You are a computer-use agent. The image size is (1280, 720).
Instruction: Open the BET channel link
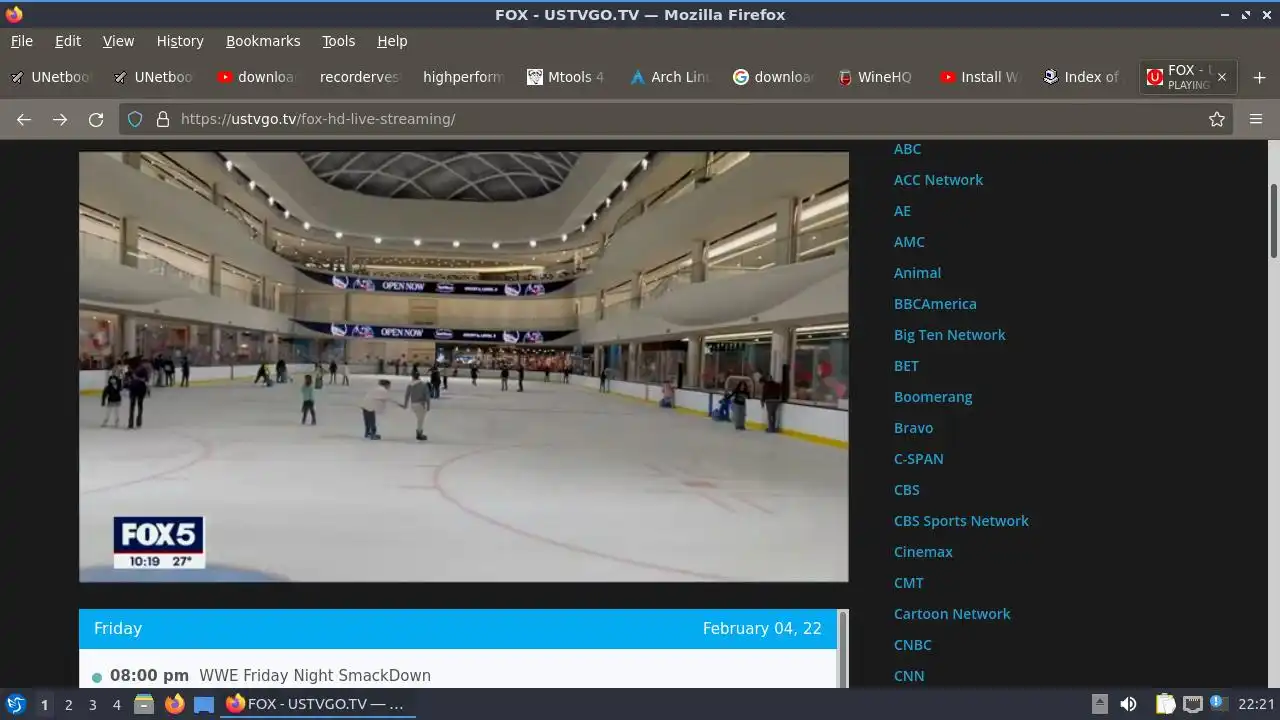coord(906,366)
